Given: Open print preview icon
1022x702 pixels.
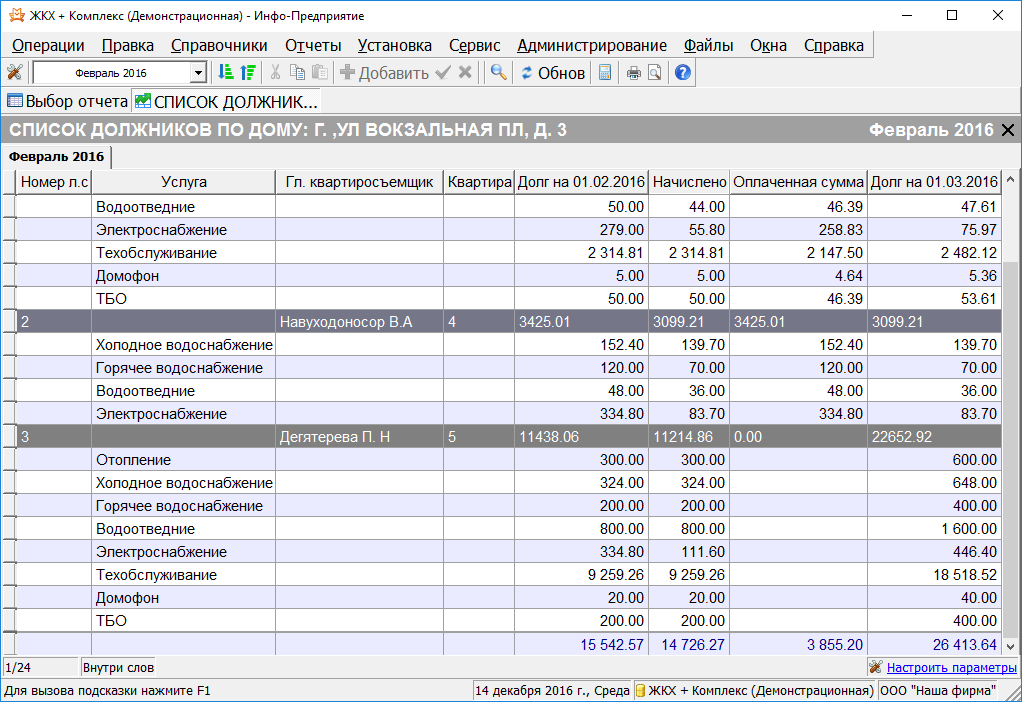Looking at the screenshot, I should pos(655,72).
